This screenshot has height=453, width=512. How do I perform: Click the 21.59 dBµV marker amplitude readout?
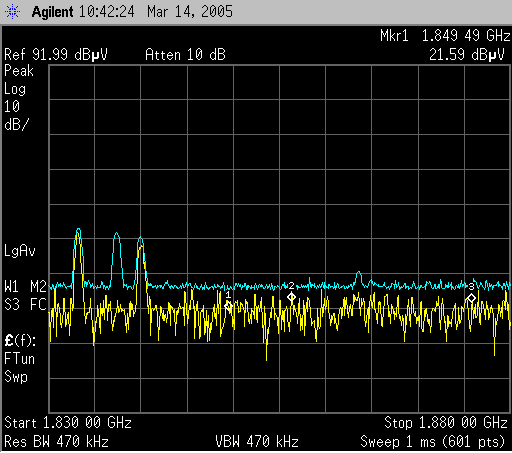467,55
